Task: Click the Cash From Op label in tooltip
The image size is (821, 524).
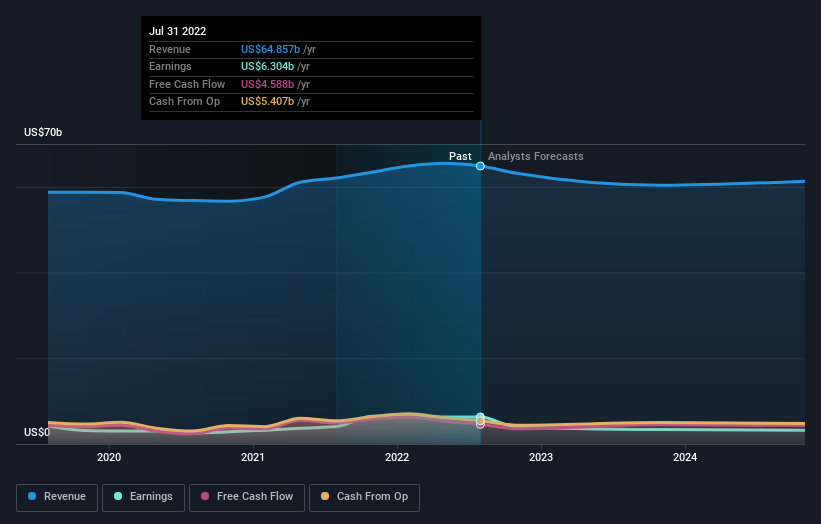Action: click(x=184, y=102)
